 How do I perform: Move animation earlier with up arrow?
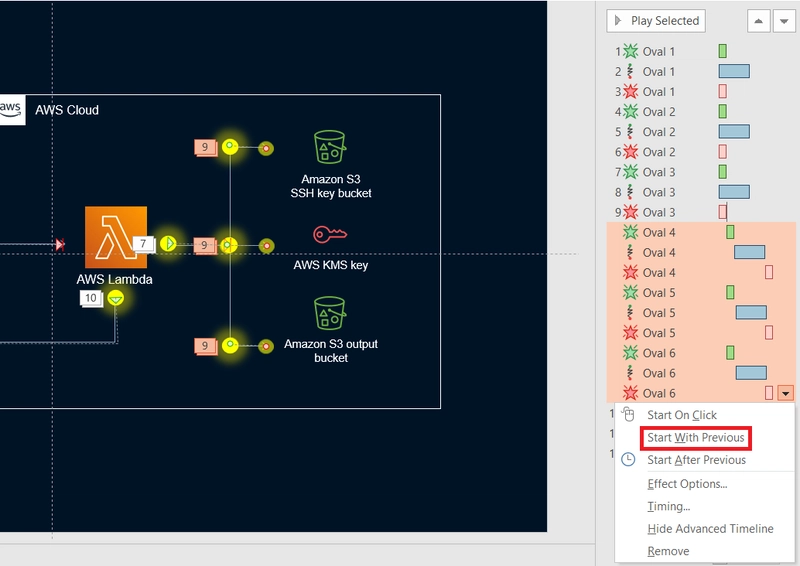click(x=758, y=21)
